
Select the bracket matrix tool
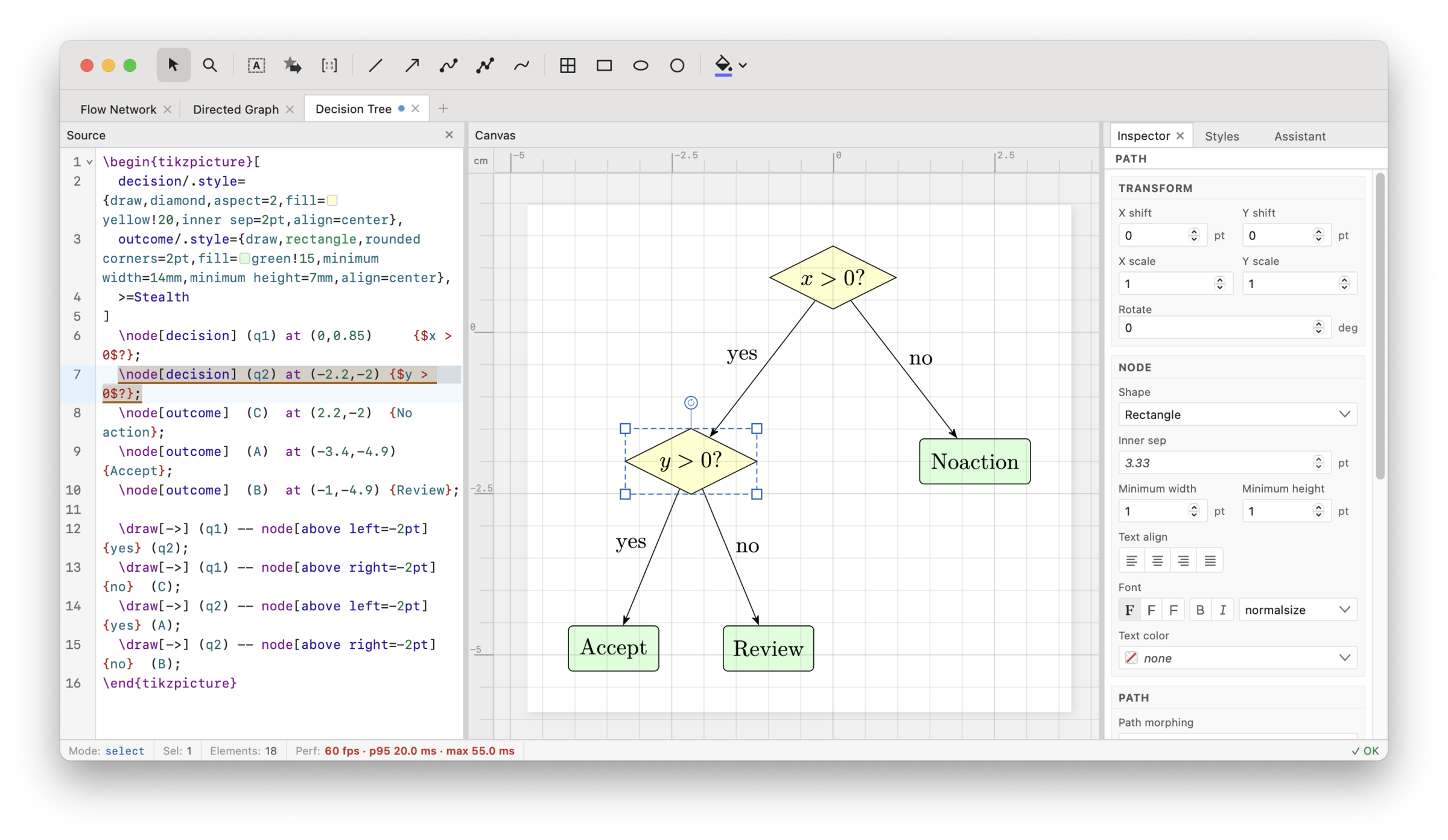pyautogui.click(x=329, y=65)
